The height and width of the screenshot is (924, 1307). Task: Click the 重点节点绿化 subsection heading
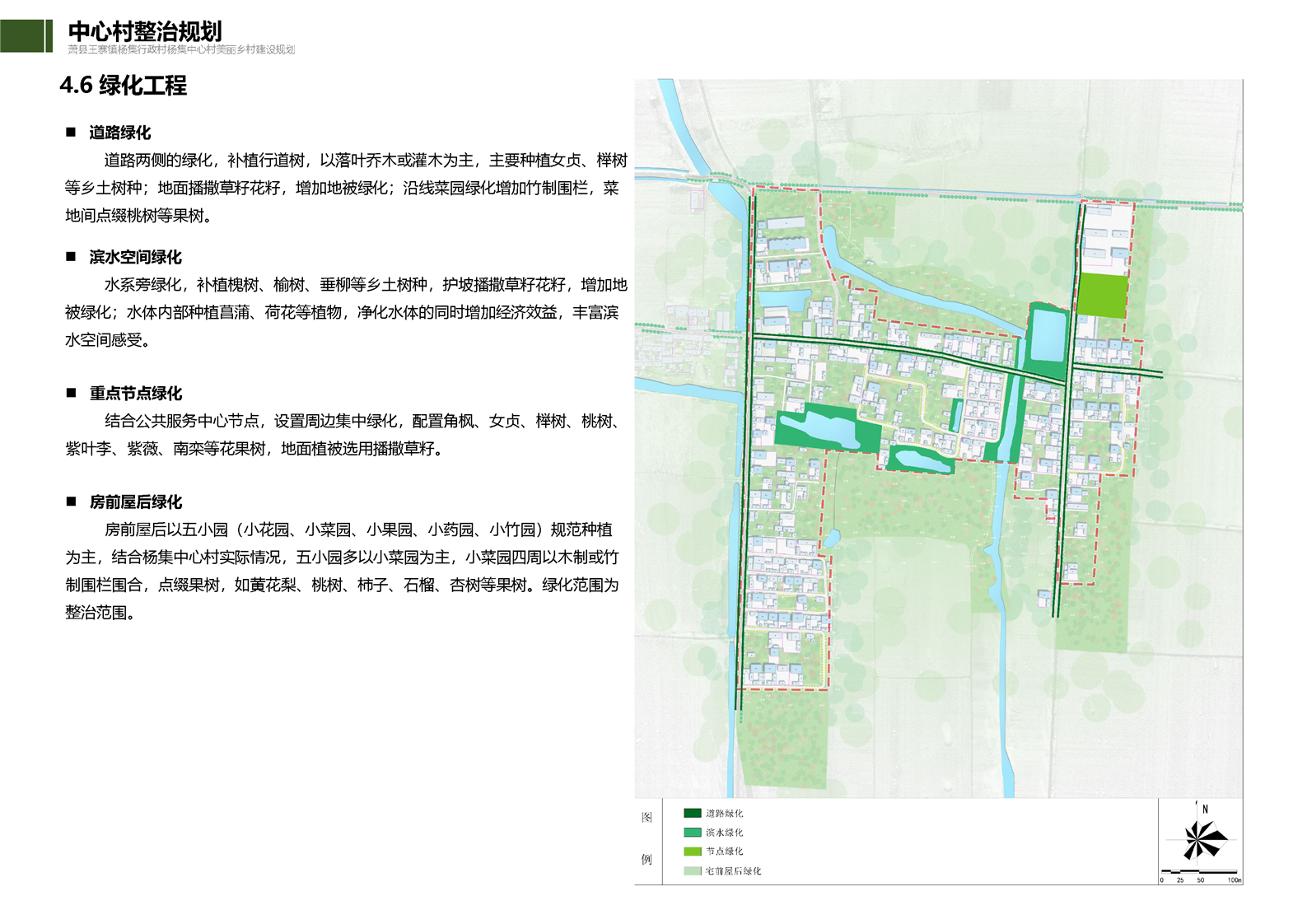136,394
